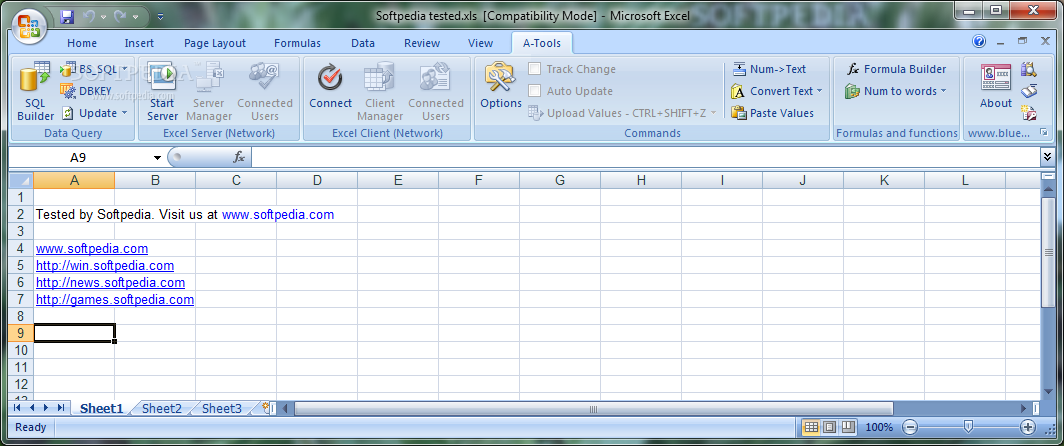Click the BS_SQL function icon
The width and height of the screenshot is (1064, 446).
(x=68, y=69)
